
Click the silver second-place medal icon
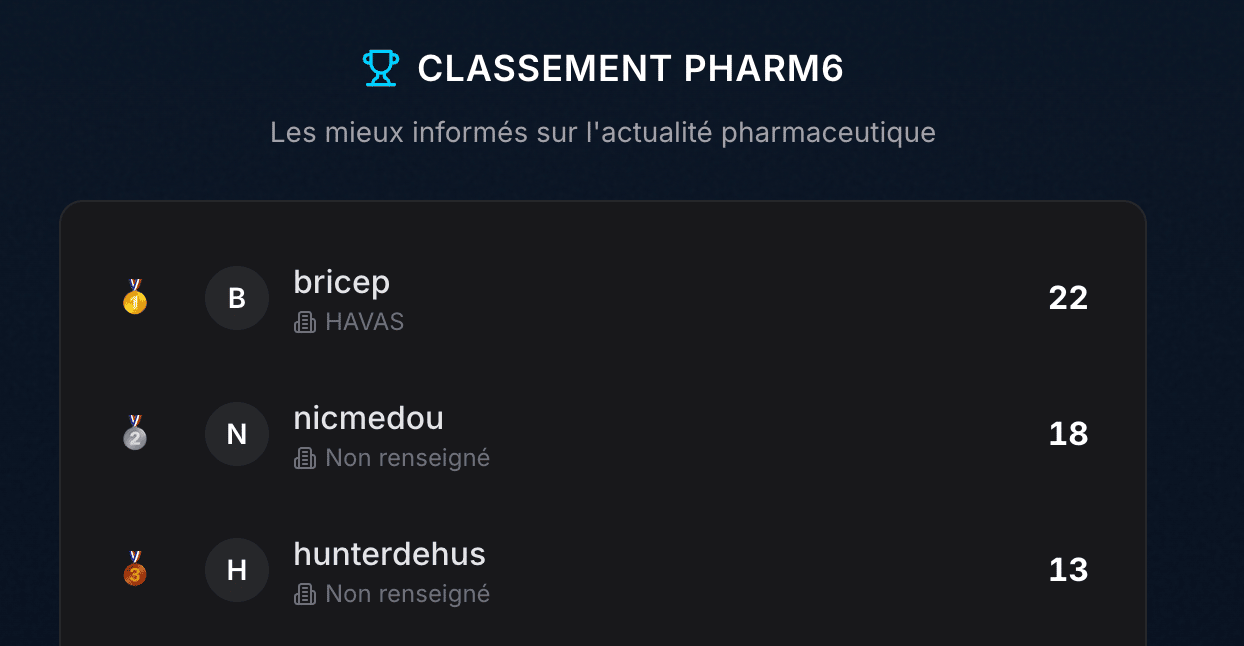(x=135, y=433)
